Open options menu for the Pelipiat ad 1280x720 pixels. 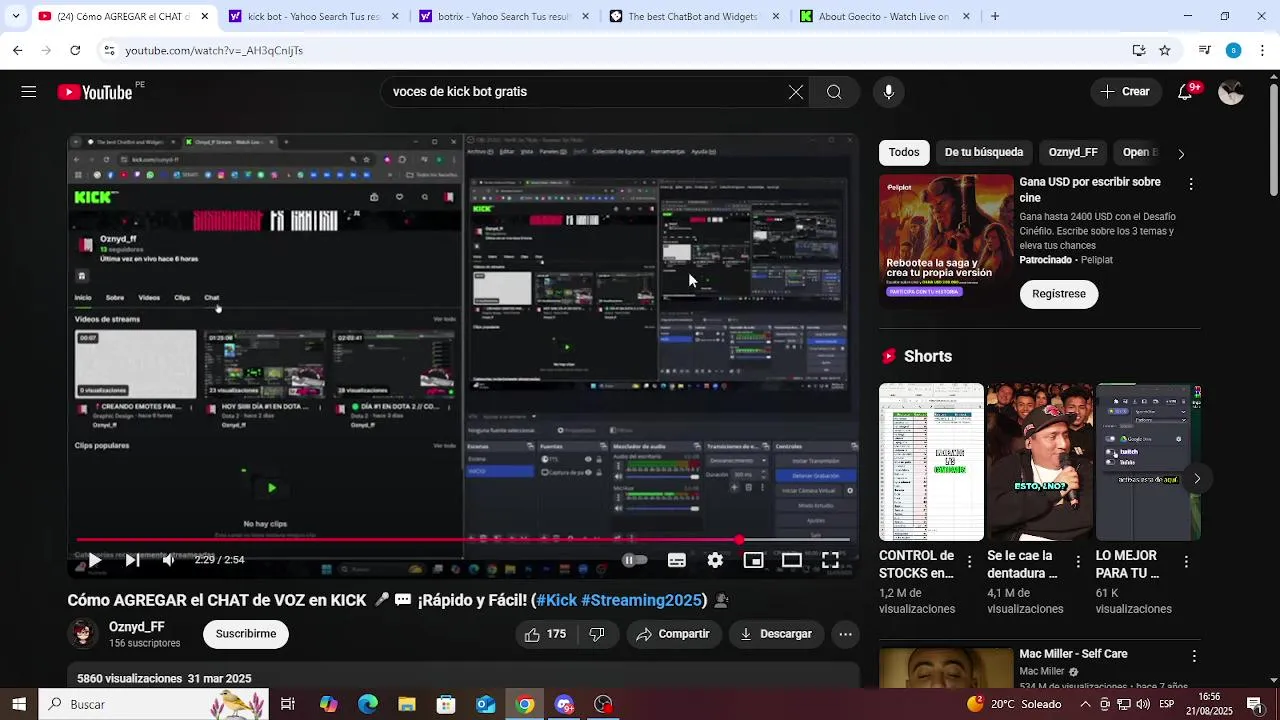point(1191,184)
